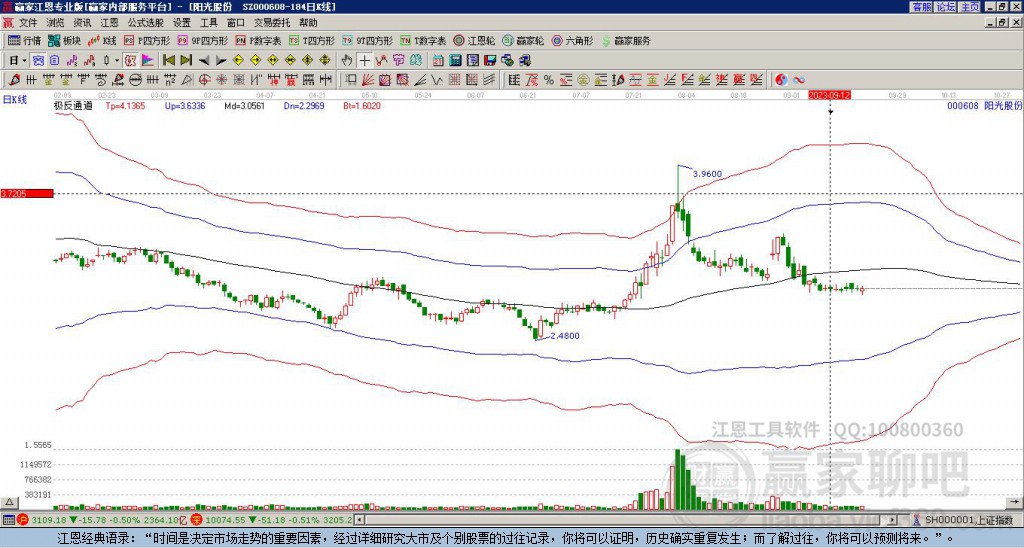1024x548 pixels.
Task: Click the blue infinity loop icon
Action: (x=799, y=80)
